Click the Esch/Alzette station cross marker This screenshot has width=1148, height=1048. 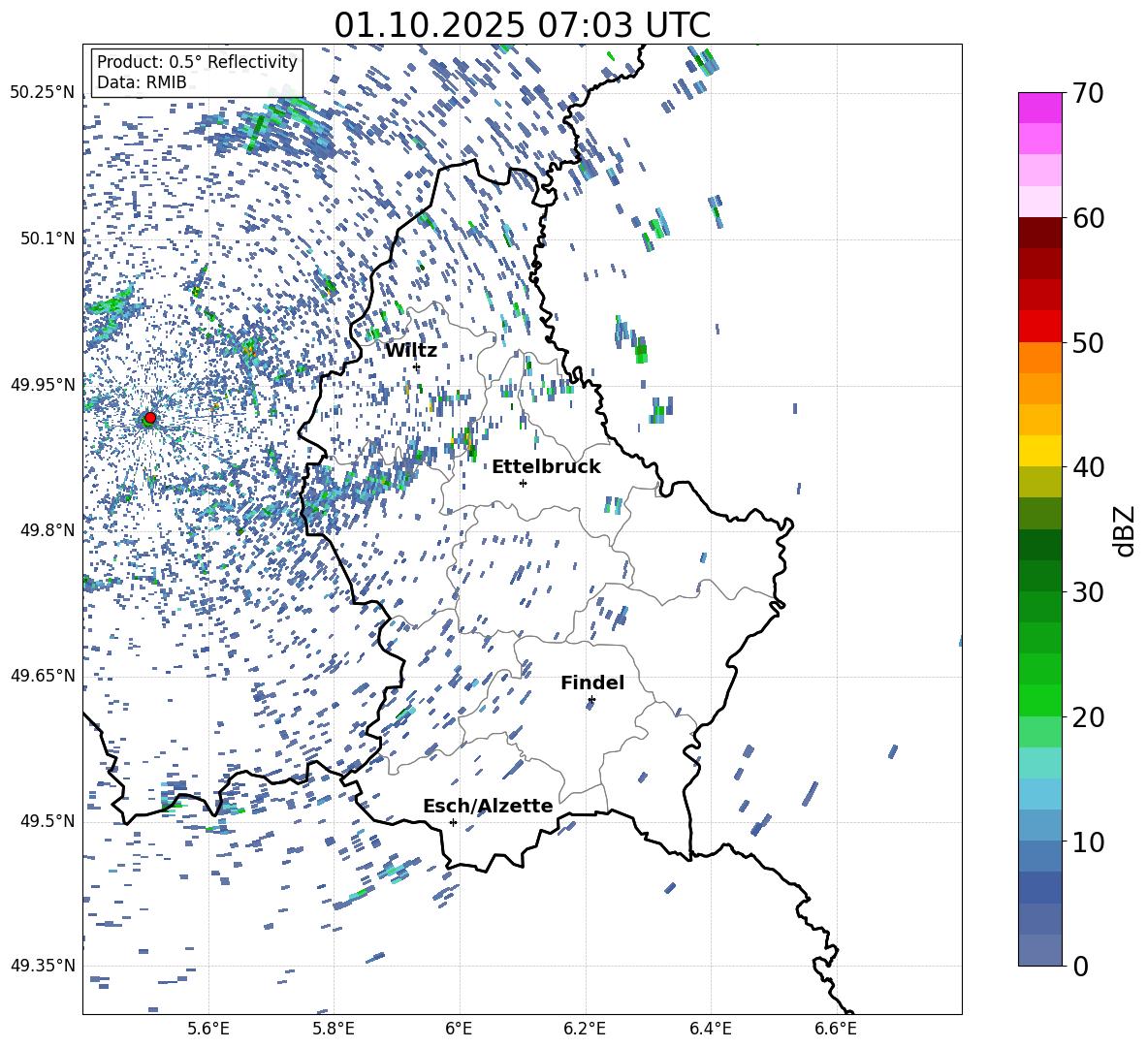point(453,822)
